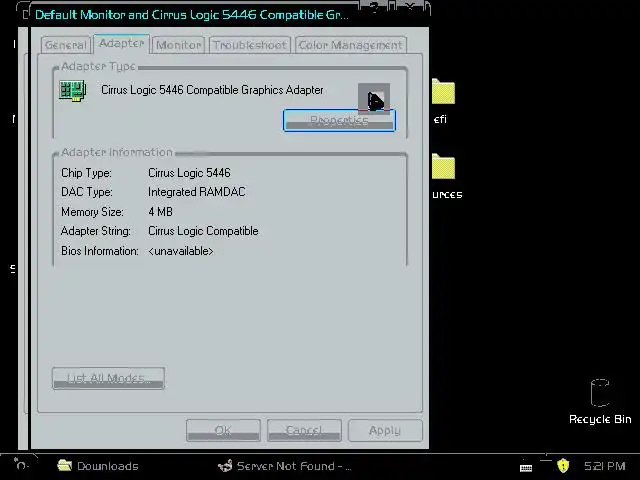Click the graphics adapter card icon
This screenshot has height=480, width=640.
pyautogui.click(x=72, y=91)
